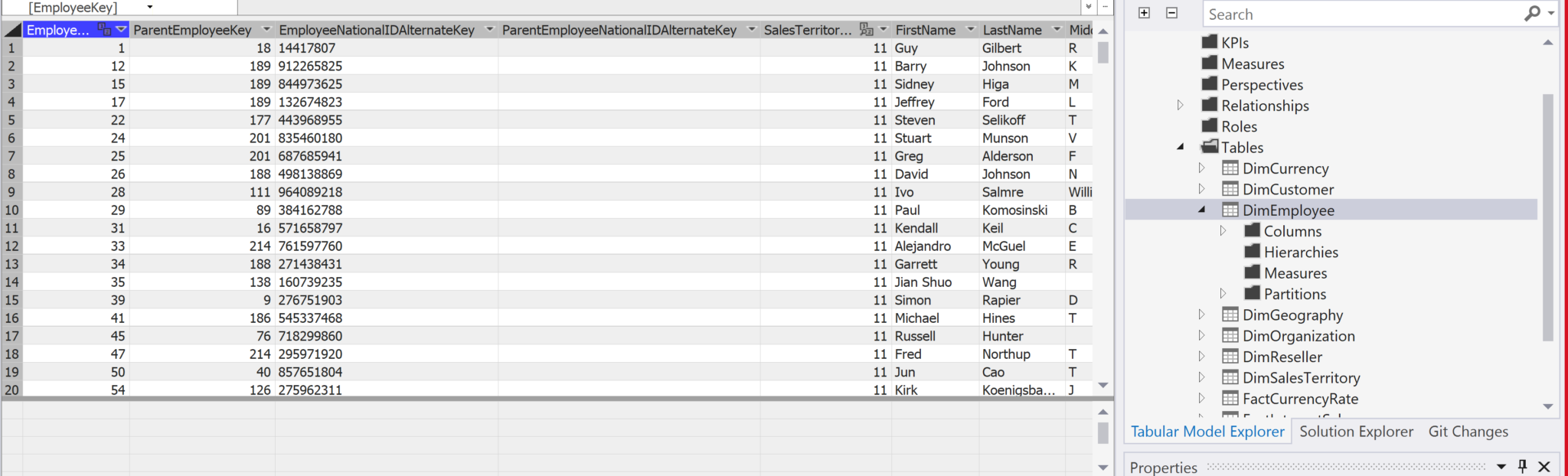Pin the Properties panel
Viewport: 1568px width, 476px height.
[1522, 466]
